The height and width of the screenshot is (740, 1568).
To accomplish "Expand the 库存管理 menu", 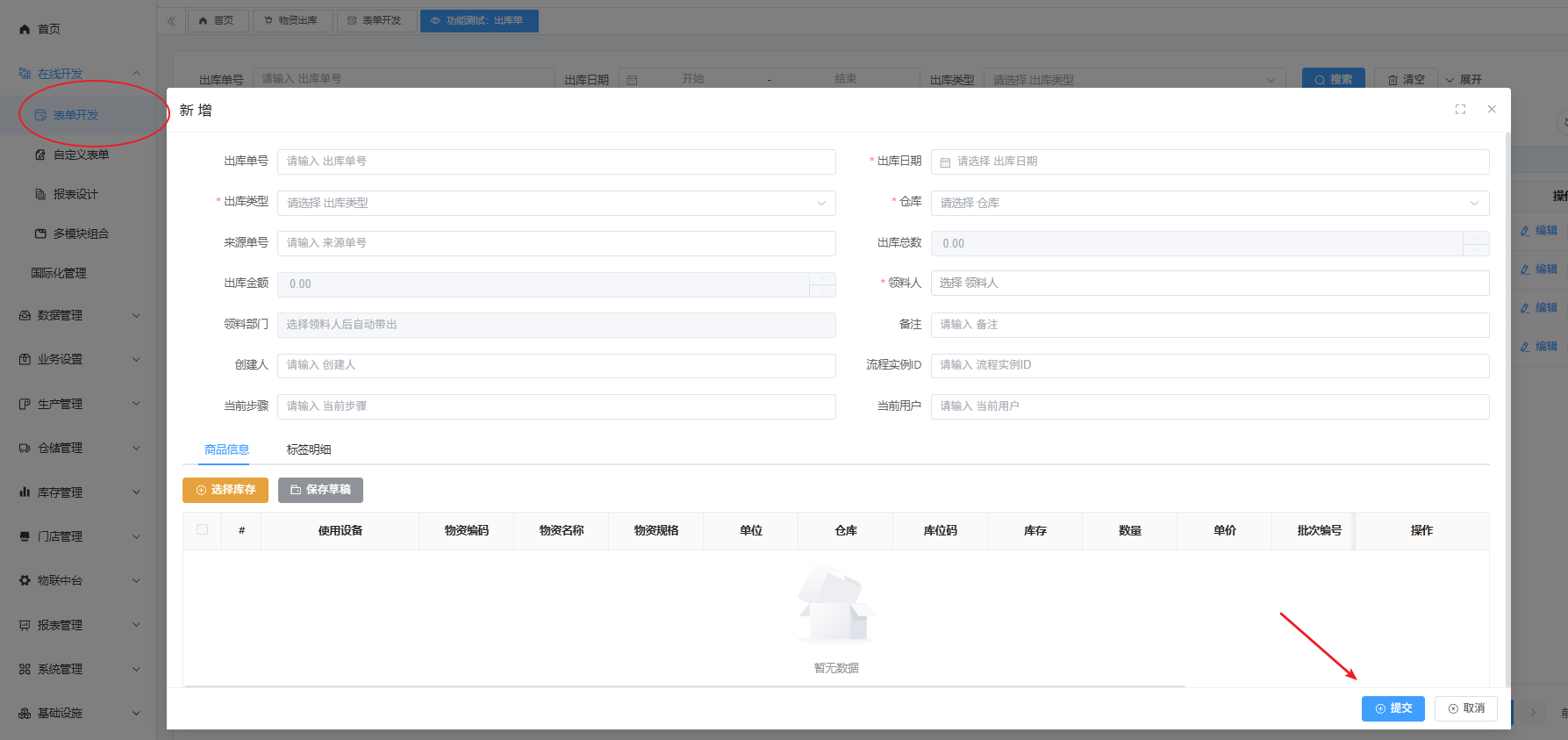I will (x=136, y=492).
